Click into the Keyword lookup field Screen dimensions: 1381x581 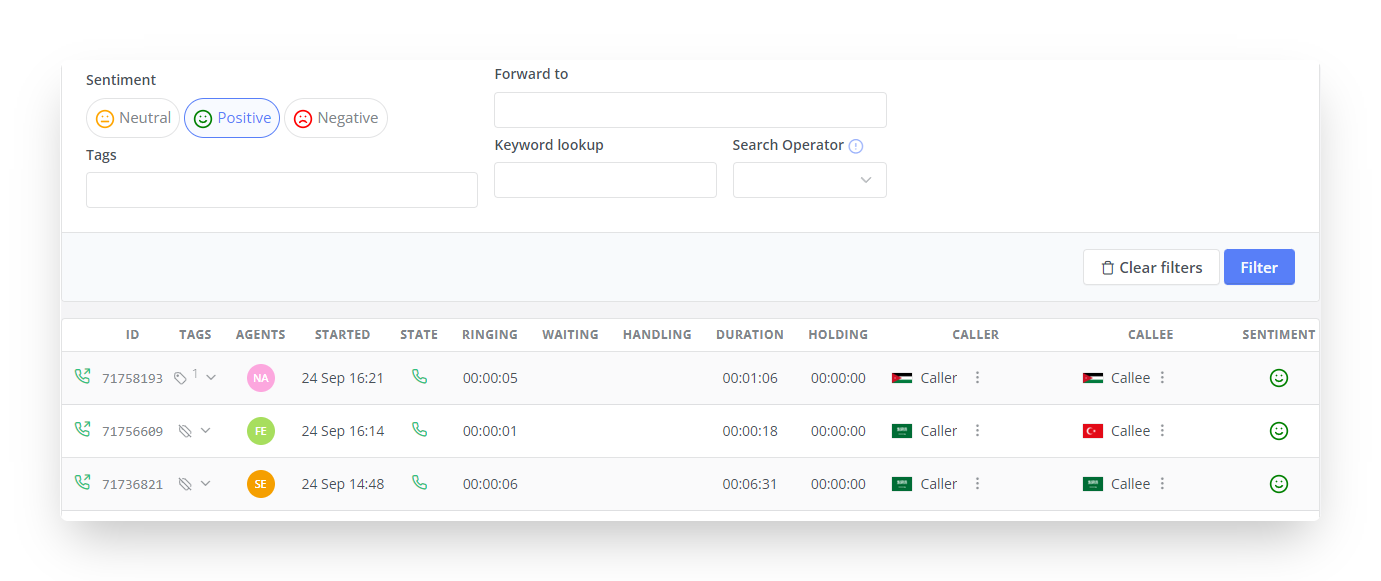605,180
